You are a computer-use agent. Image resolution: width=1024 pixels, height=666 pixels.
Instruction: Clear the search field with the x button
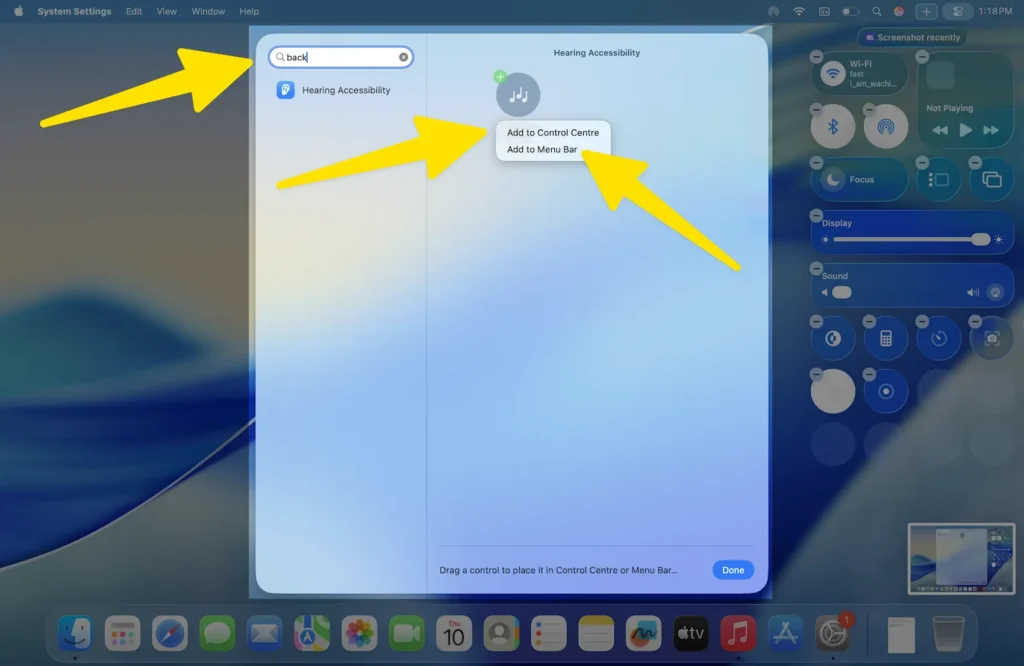click(x=403, y=56)
